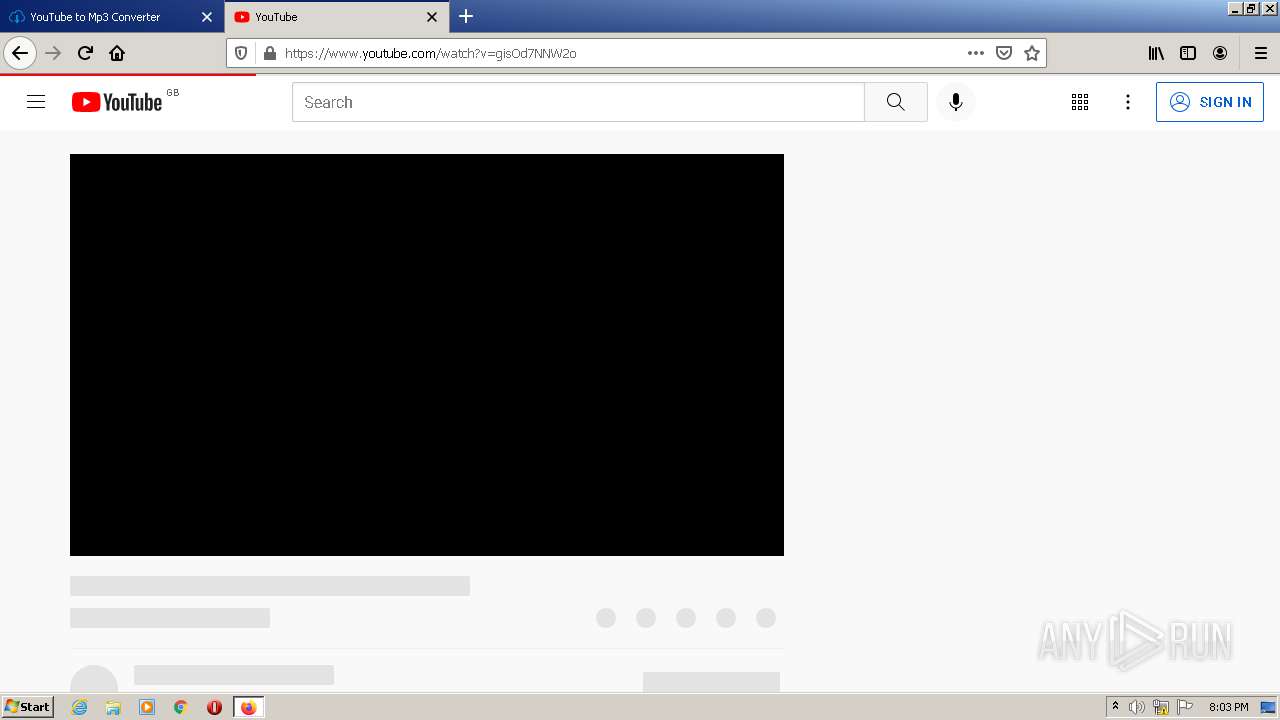Launch media player from taskbar
Viewport: 1280px width, 720px height.
[x=147, y=707]
